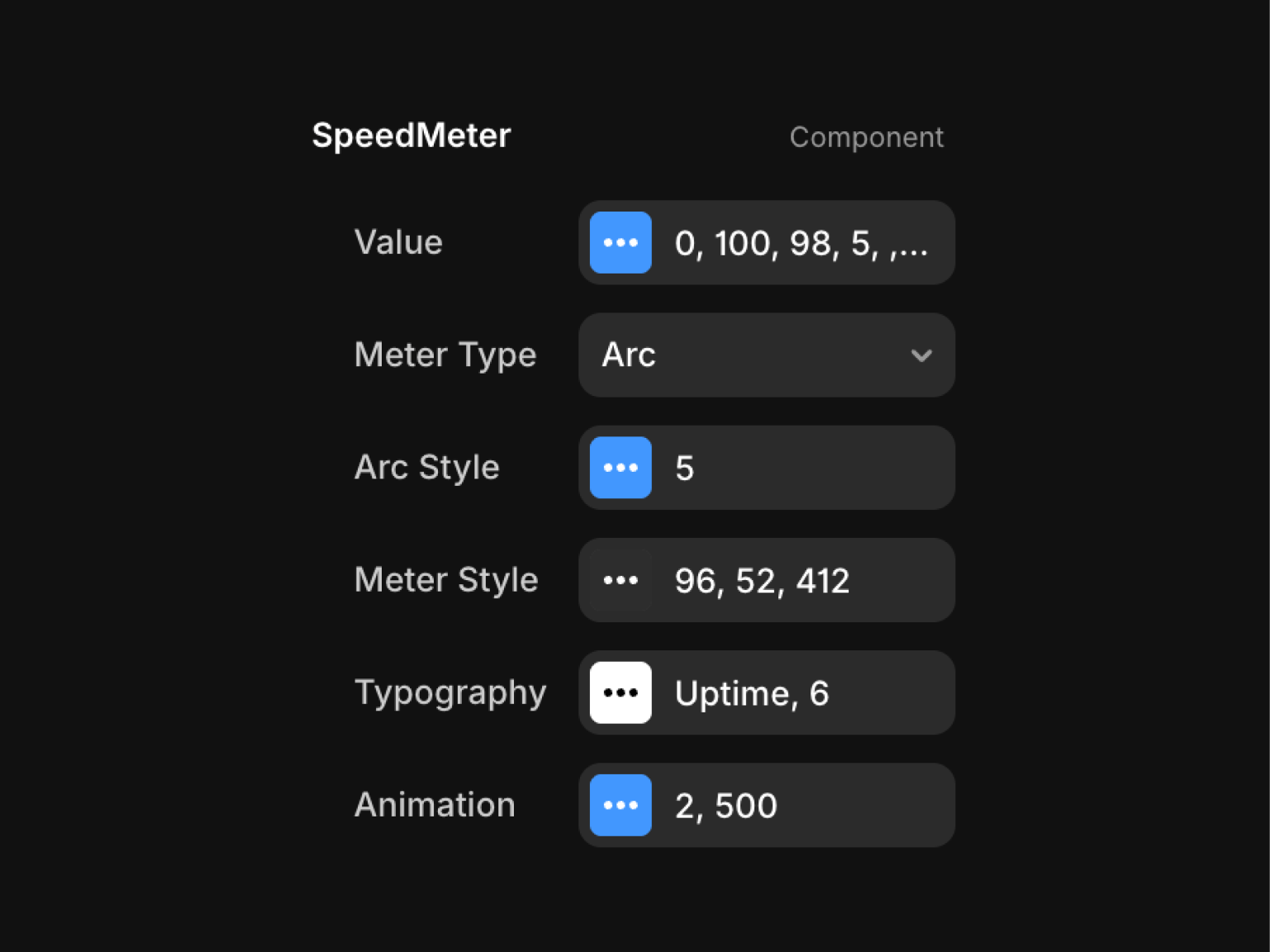Viewport: 1270px width, 952px height.
Task: Click the Meter Style values 96, 52, 412
Action: click(x=762, y=581)
